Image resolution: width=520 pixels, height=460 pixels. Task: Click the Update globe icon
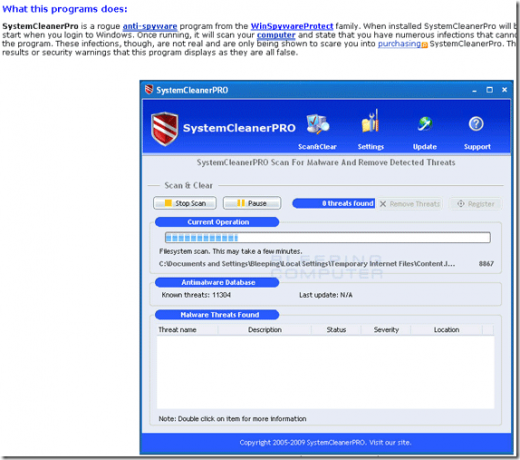coord(425,124)
